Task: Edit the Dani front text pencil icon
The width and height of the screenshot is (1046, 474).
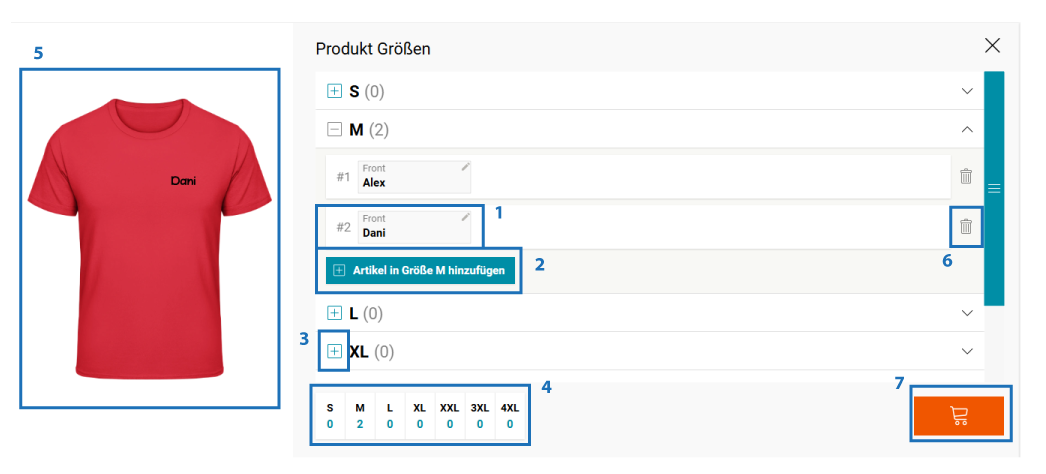Action: tap(466, 217)
